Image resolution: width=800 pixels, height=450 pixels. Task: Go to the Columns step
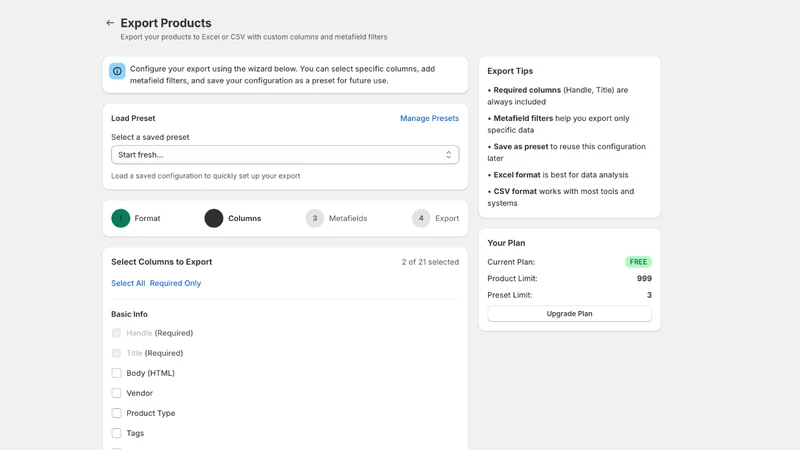tap(233, 218)
